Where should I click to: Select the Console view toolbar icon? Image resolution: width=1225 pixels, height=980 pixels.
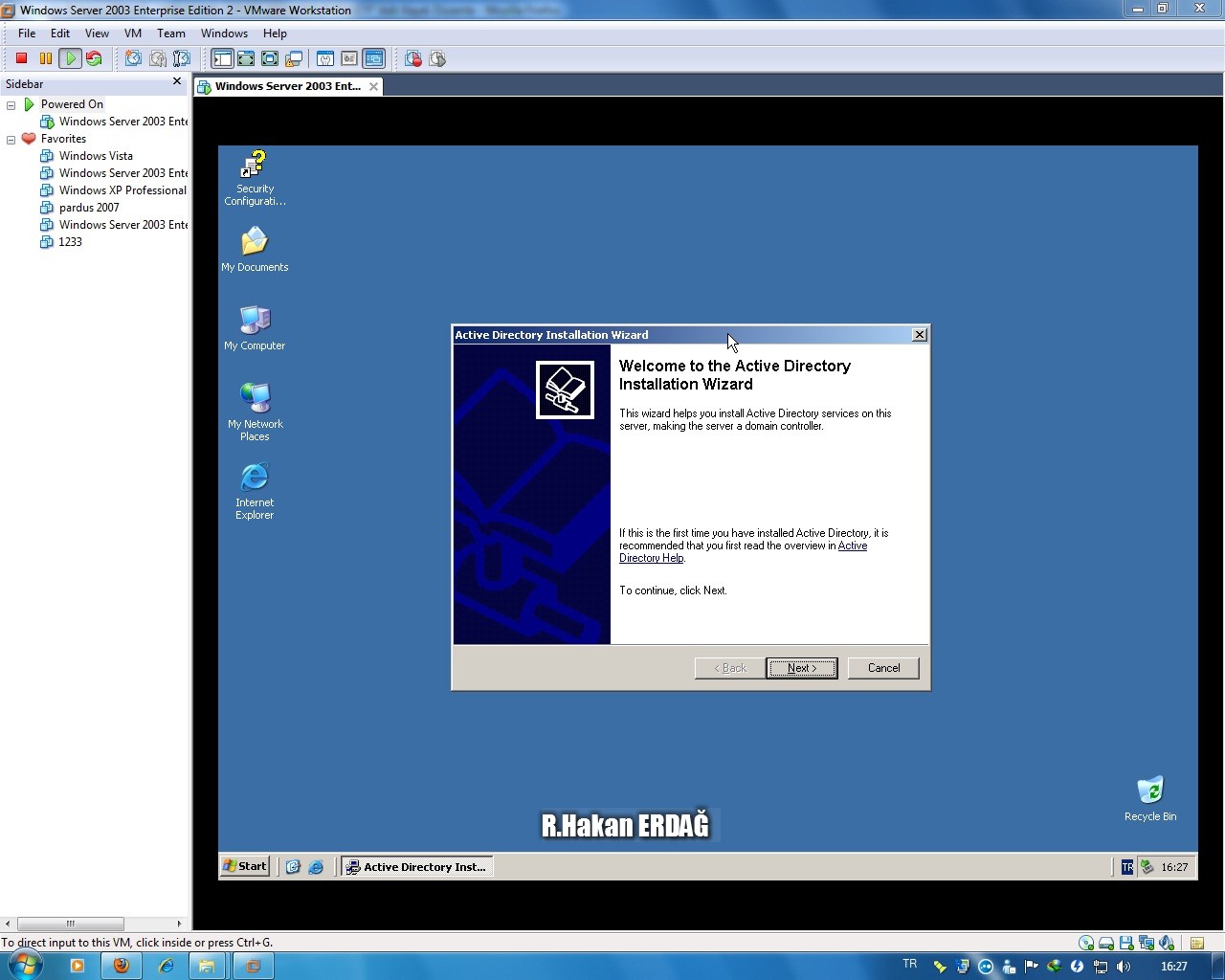(x=373, y=58)
